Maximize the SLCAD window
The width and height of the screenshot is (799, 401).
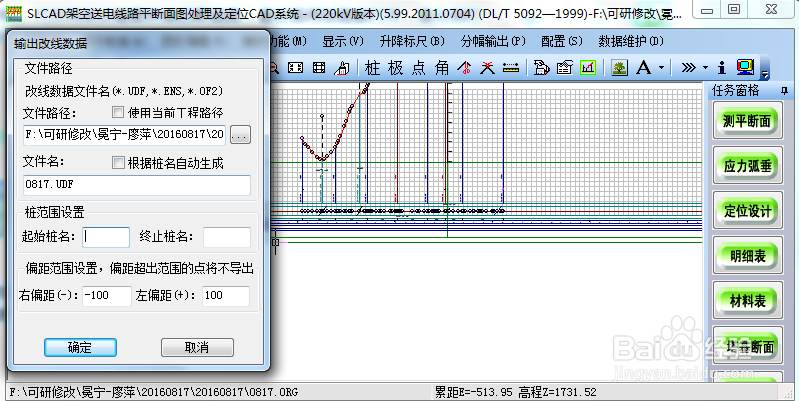point(734,10)
